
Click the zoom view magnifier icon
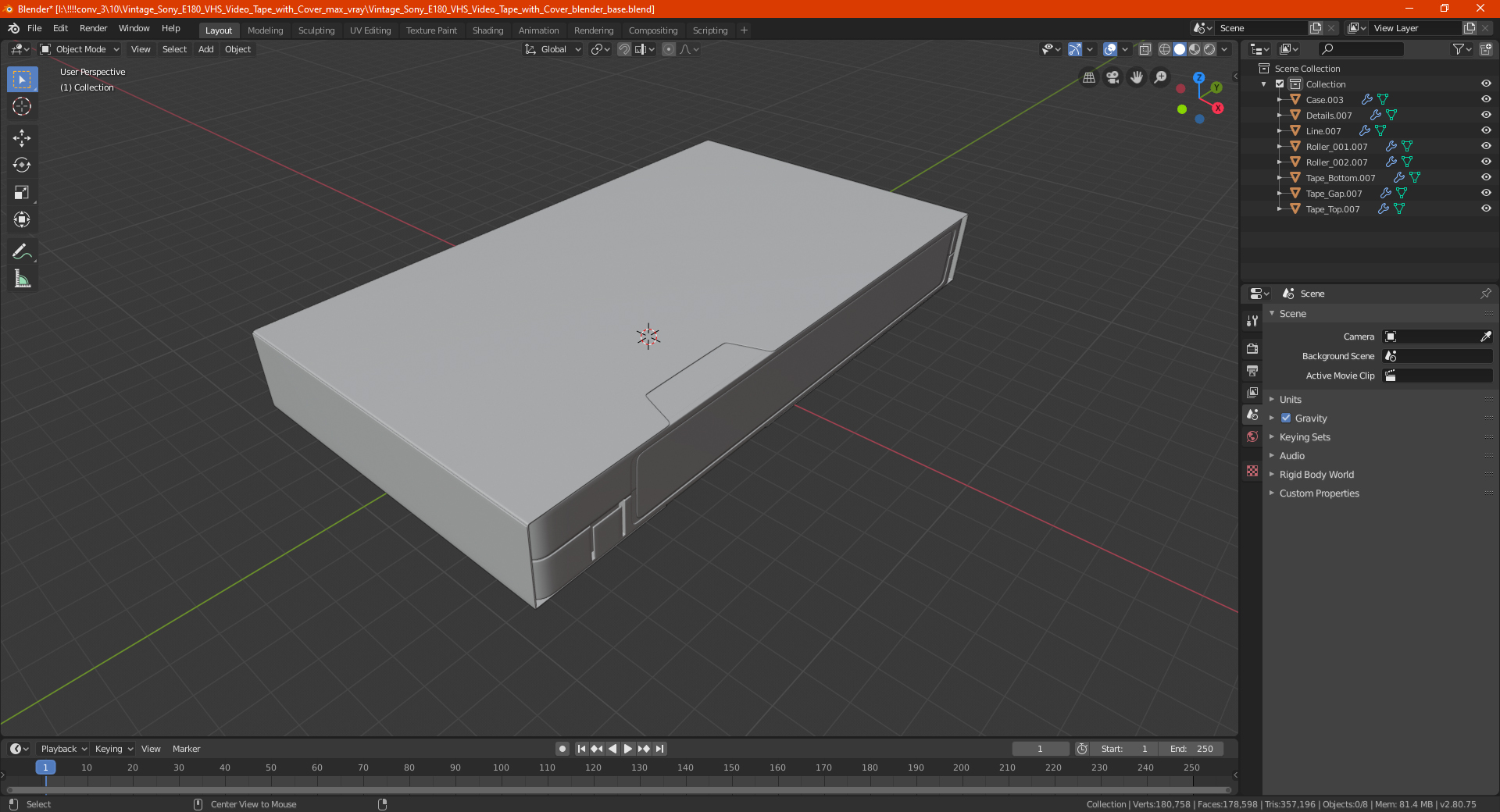pyautogui.click(x=1161, y=77)
